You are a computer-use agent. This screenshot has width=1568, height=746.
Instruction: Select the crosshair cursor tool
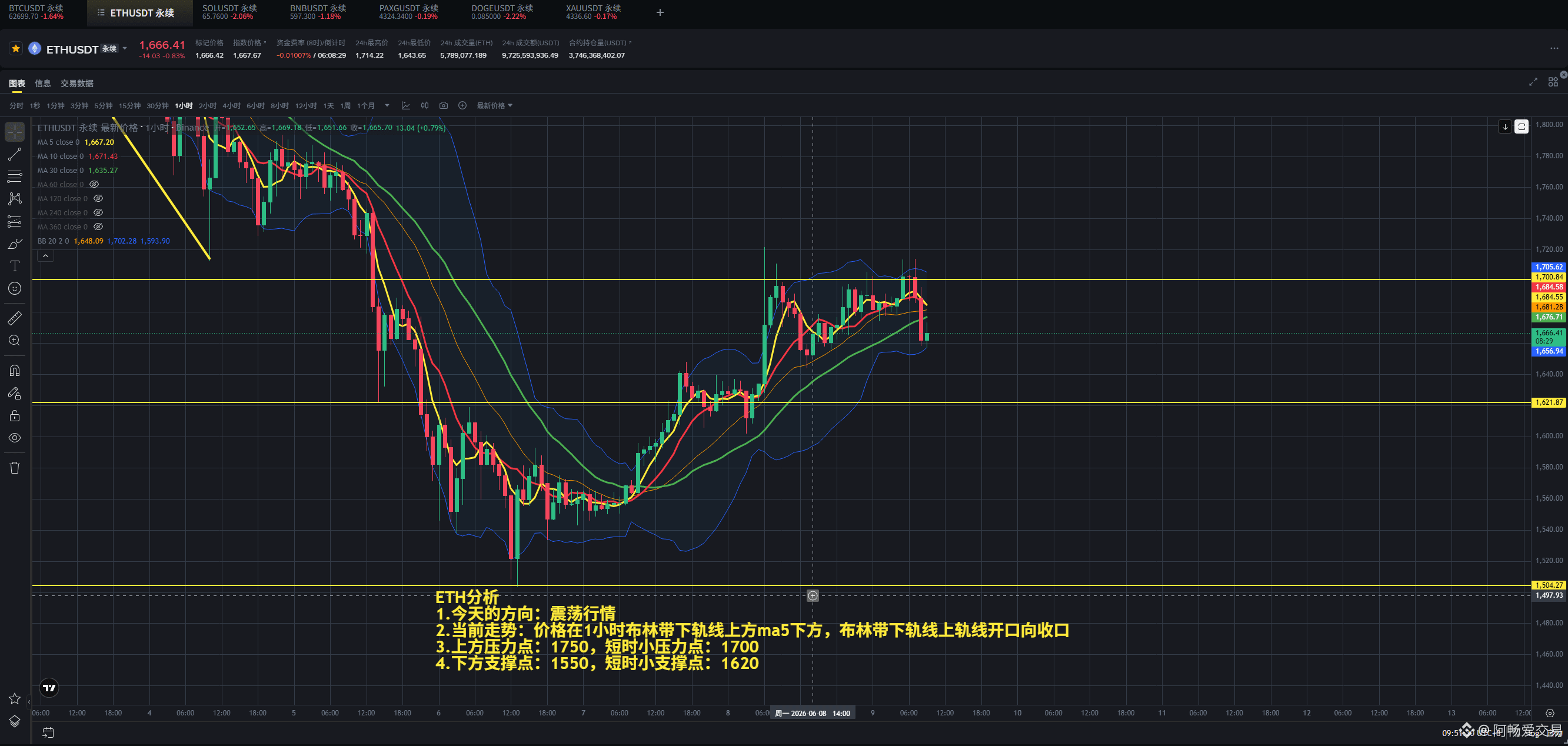pos(15,131)
